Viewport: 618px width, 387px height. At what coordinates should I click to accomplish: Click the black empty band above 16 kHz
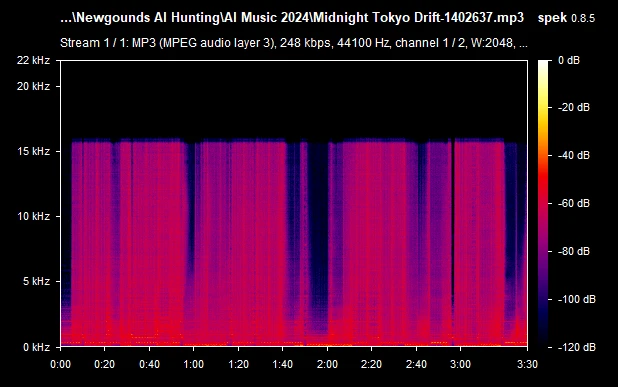click(x=294, y=99)
